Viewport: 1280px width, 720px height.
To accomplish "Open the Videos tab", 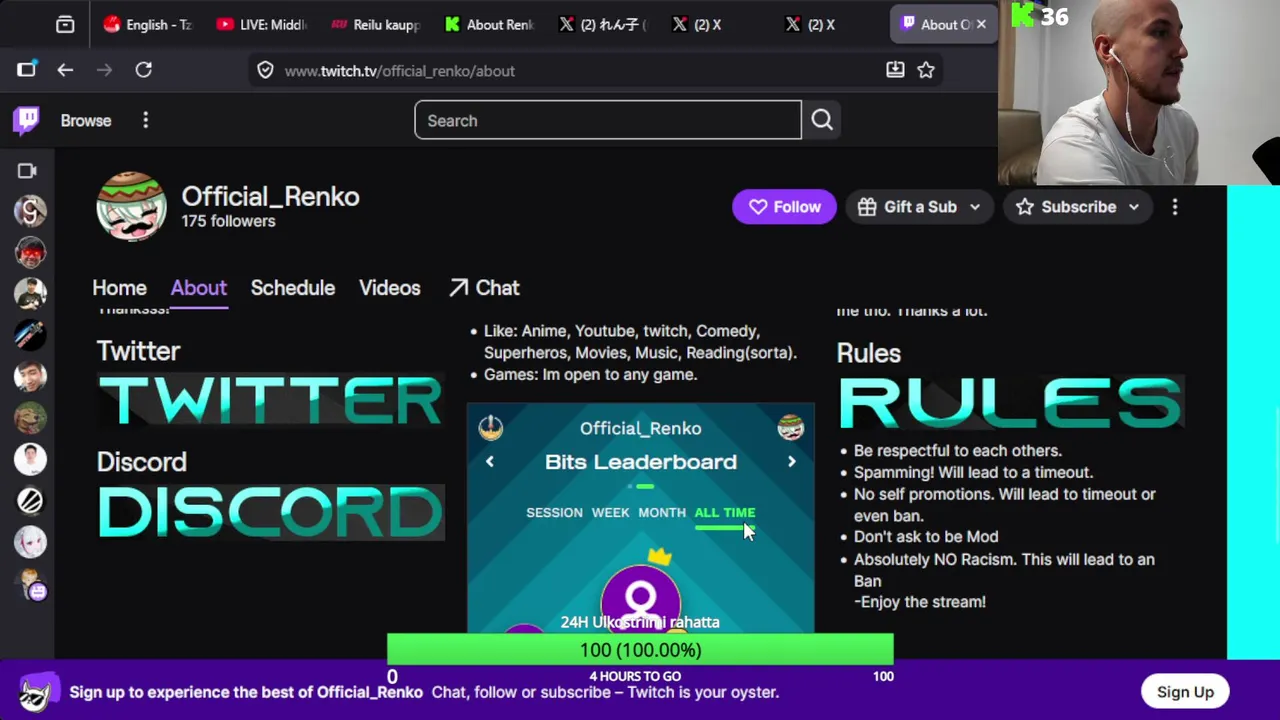I will (x=390, y=288).
